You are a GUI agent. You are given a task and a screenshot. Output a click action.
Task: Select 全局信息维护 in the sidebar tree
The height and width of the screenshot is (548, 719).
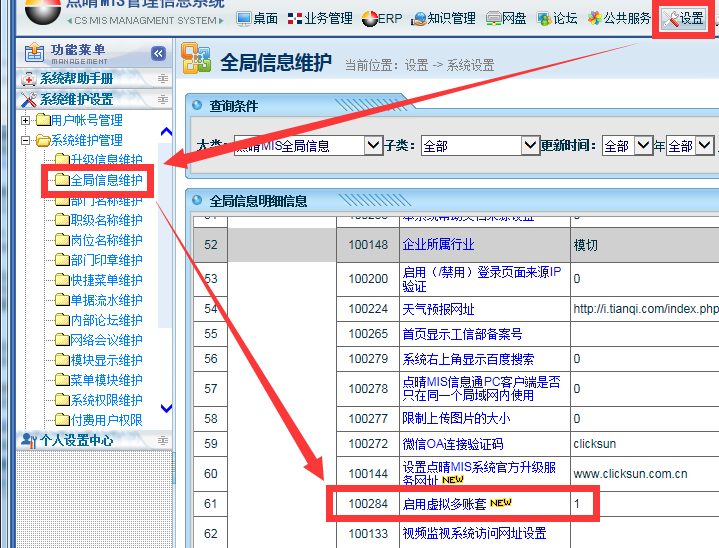coord(106,181)
